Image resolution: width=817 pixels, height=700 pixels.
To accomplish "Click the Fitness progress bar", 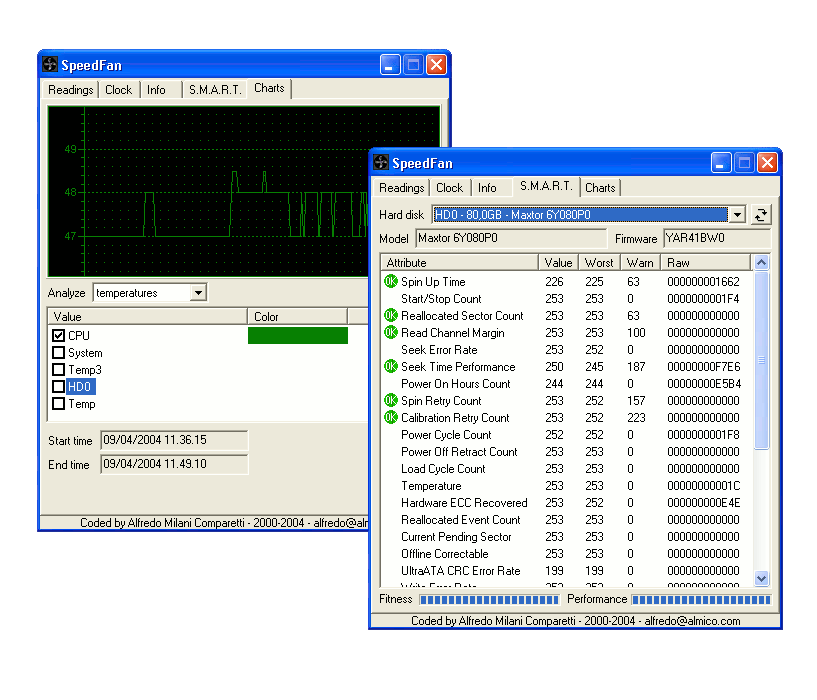I will (x=489, y=599).
